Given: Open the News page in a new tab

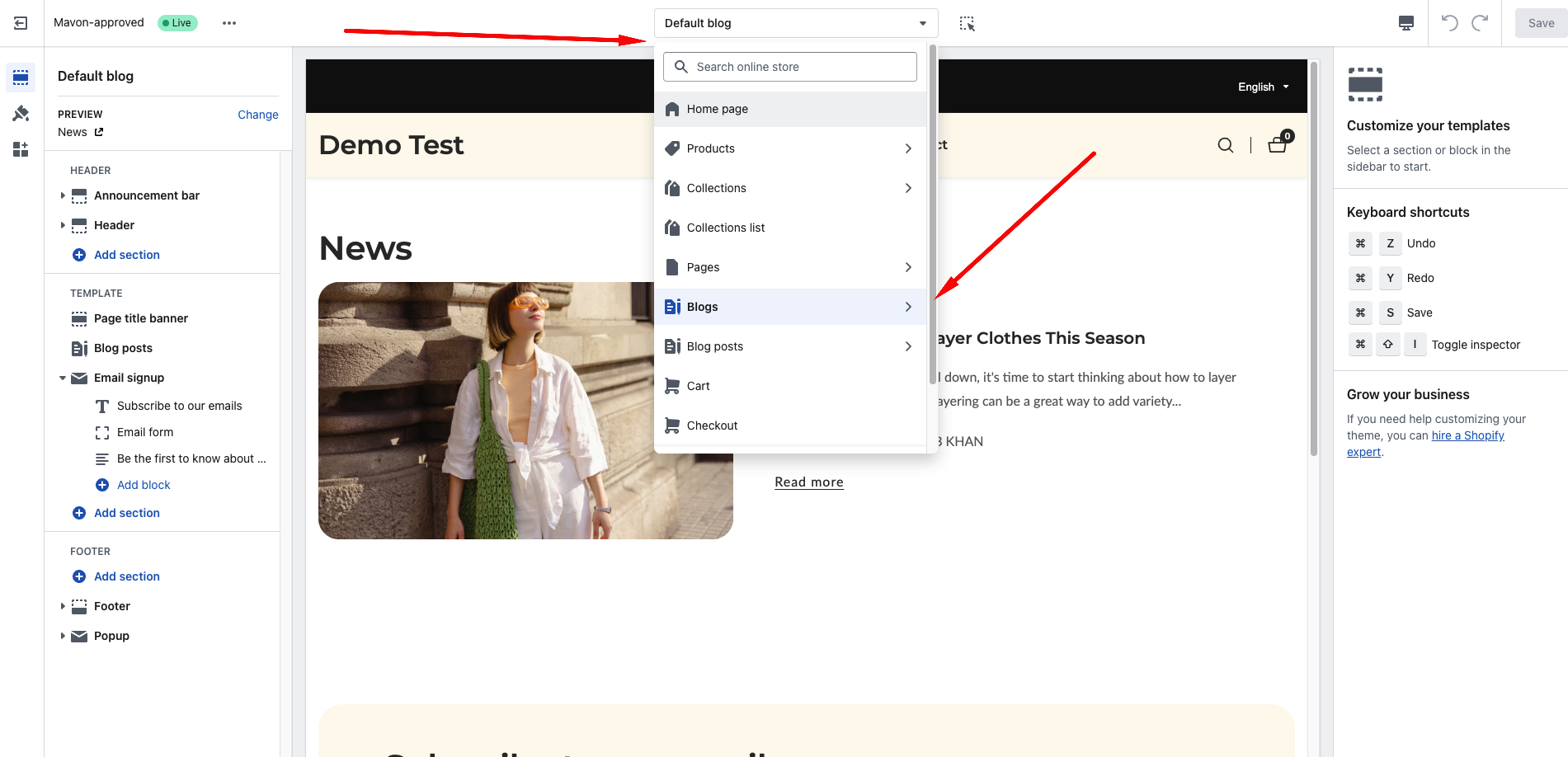Looking at the screenshot, I should pos(98,132).
